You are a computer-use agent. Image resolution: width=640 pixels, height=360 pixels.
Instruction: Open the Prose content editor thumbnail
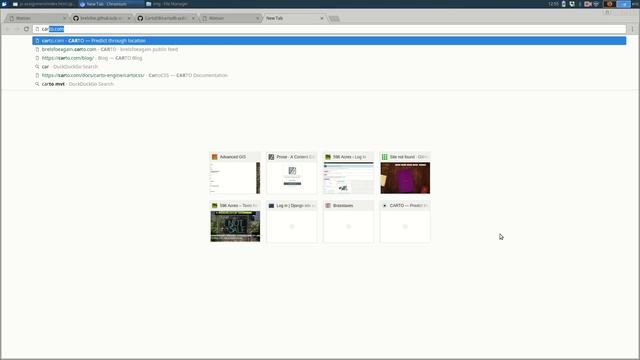click(292, 173)
